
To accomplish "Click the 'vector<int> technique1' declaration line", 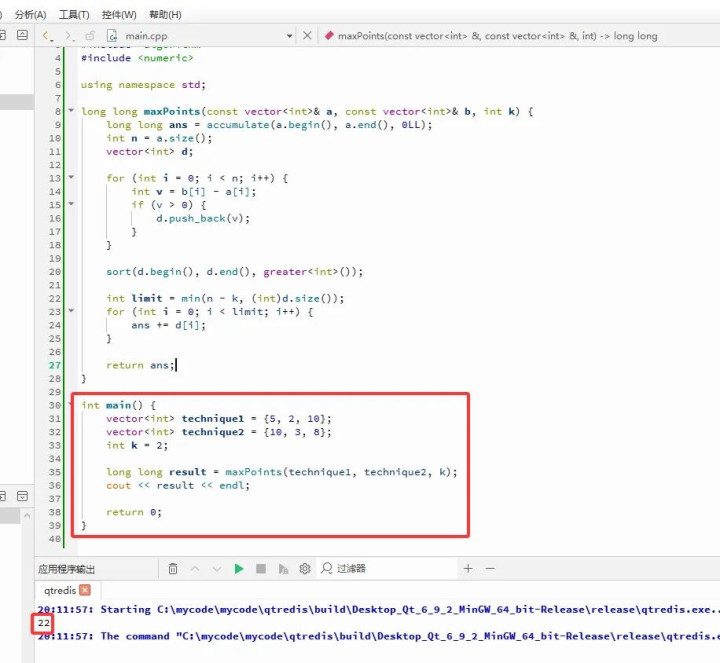I will [x=219, y=419].
